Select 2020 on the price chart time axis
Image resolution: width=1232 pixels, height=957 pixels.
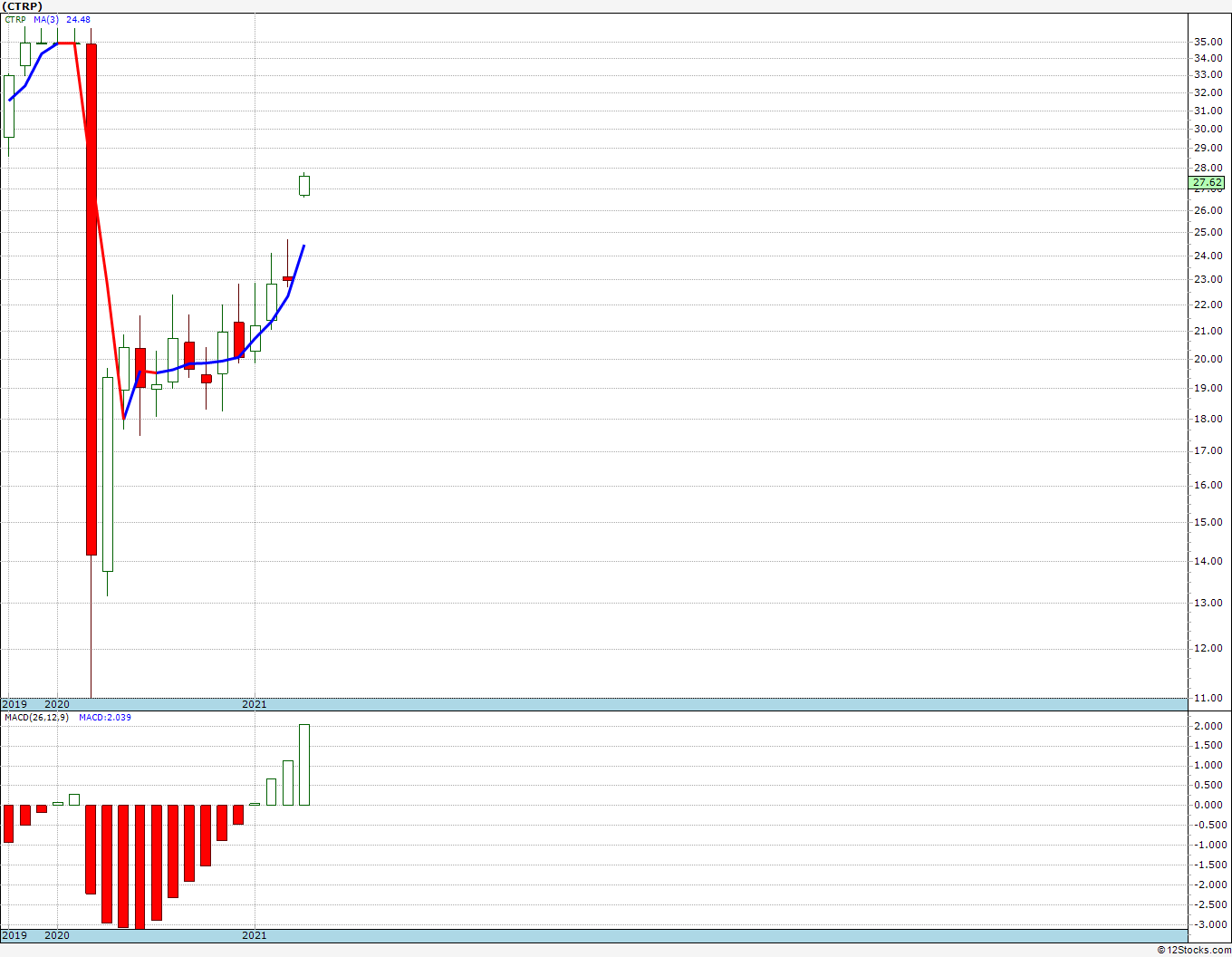coord(57,704)
